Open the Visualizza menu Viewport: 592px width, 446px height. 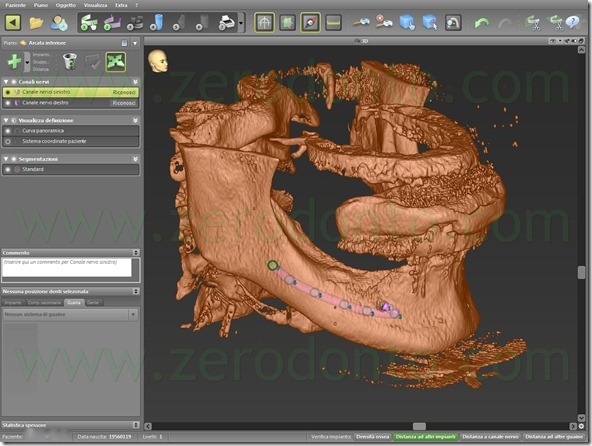(x=95, y=5)
